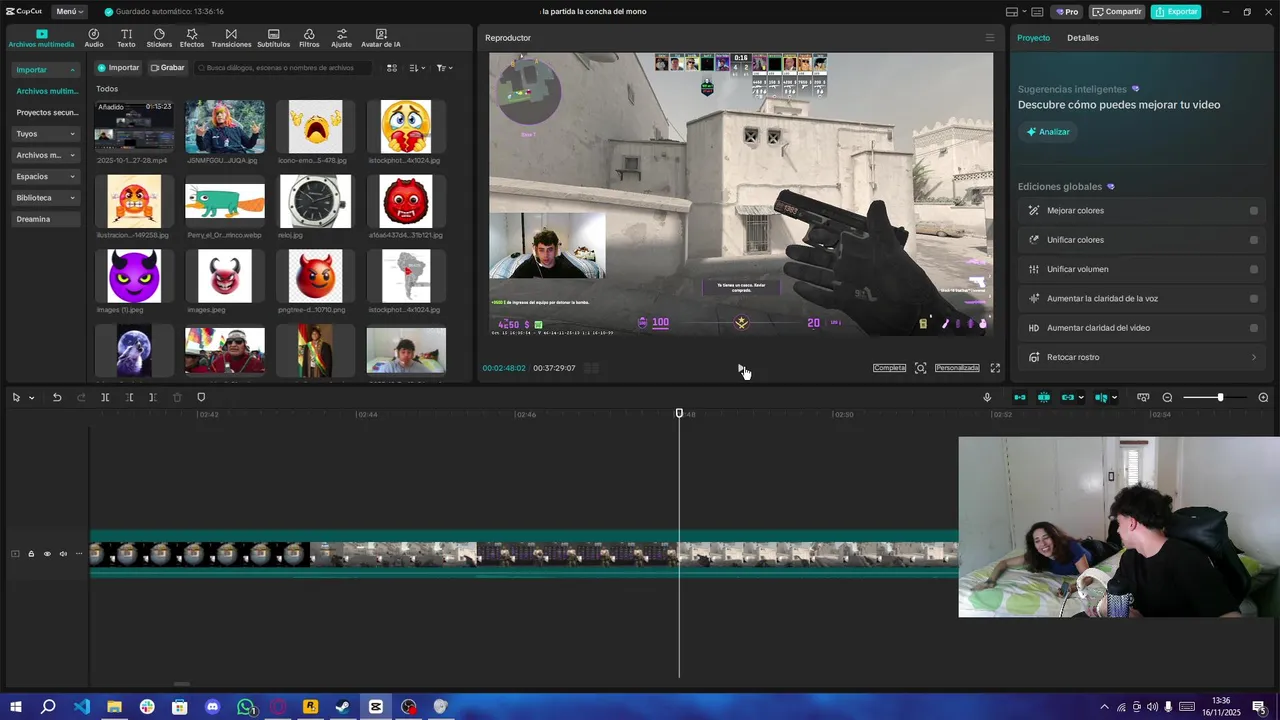
Task: Open the media sort dropdown
Action: [417, 68]
